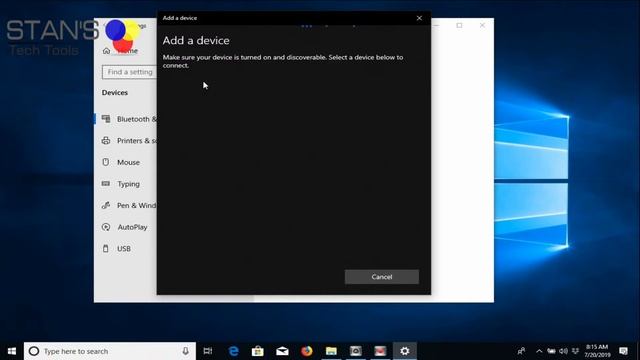
Task: Maximize the Settings window
Action: (x=460, y=25)
